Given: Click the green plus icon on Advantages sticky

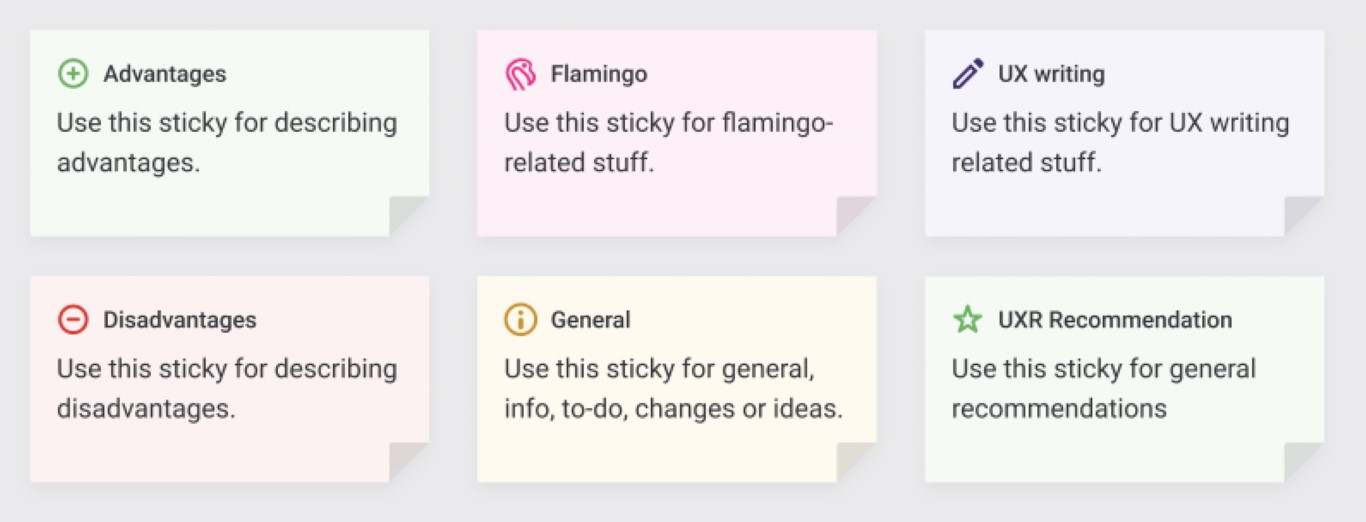Looking at the screenshot, I should click(73, 74).
